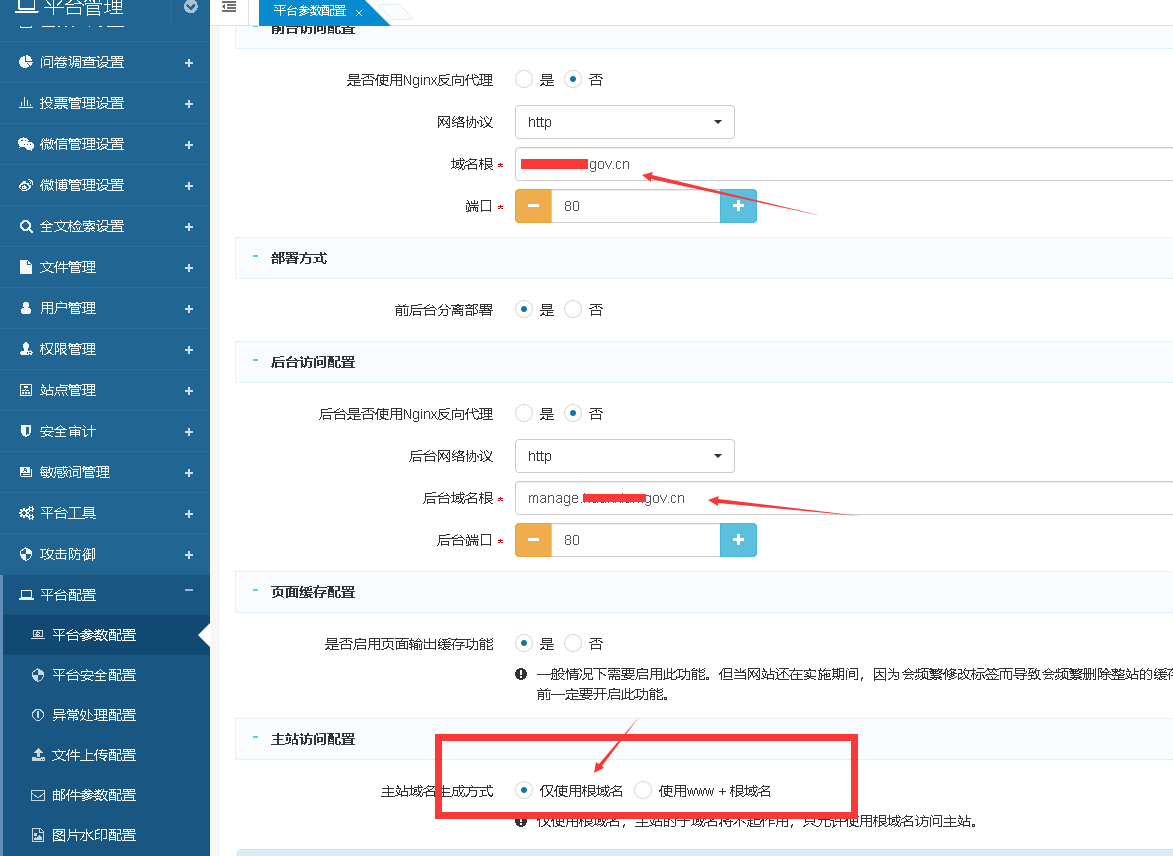Click the sidebar collapse hamburger icon

tap(229, 8)
